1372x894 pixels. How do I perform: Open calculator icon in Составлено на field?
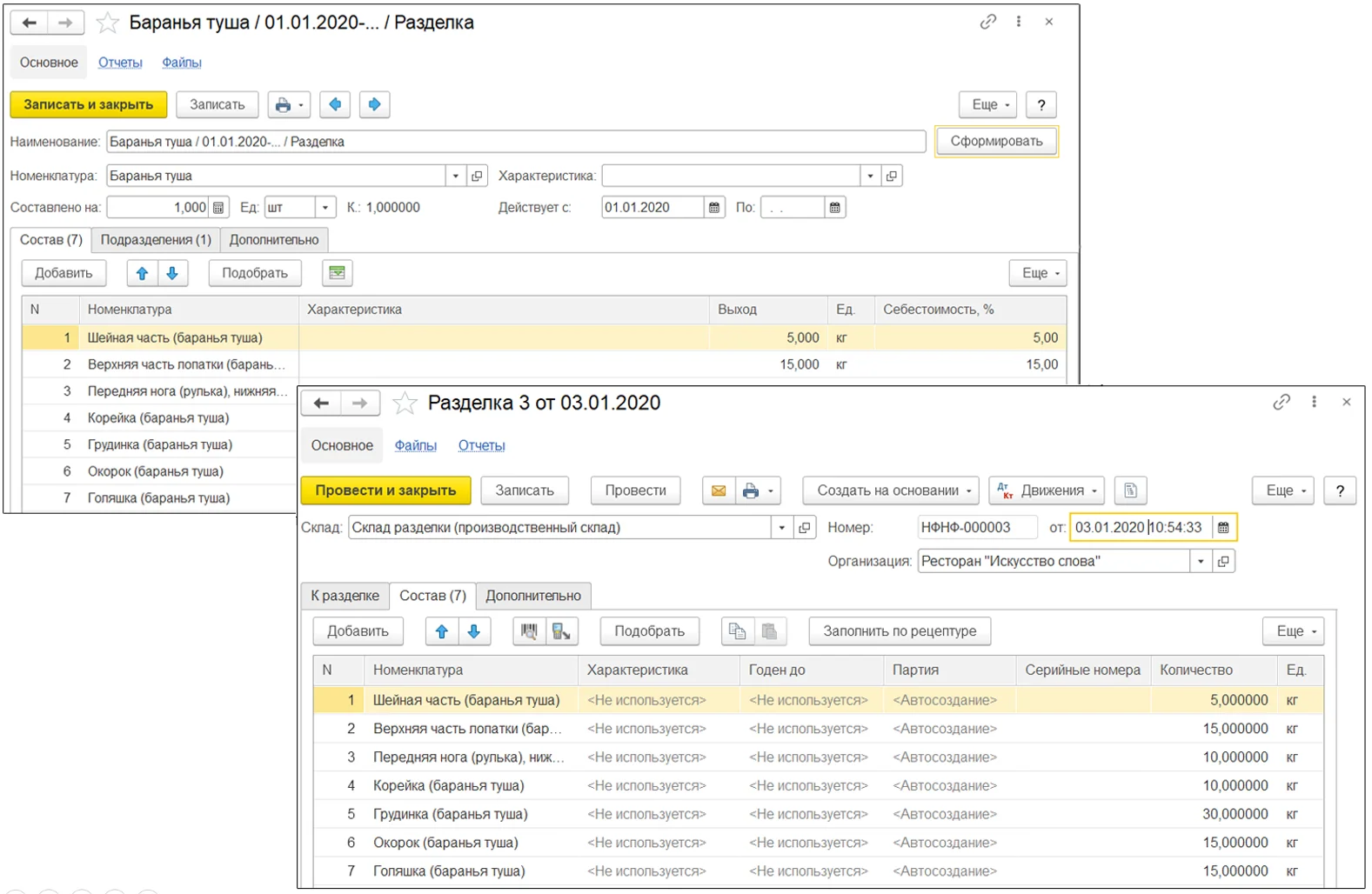(x=218, y=208)
